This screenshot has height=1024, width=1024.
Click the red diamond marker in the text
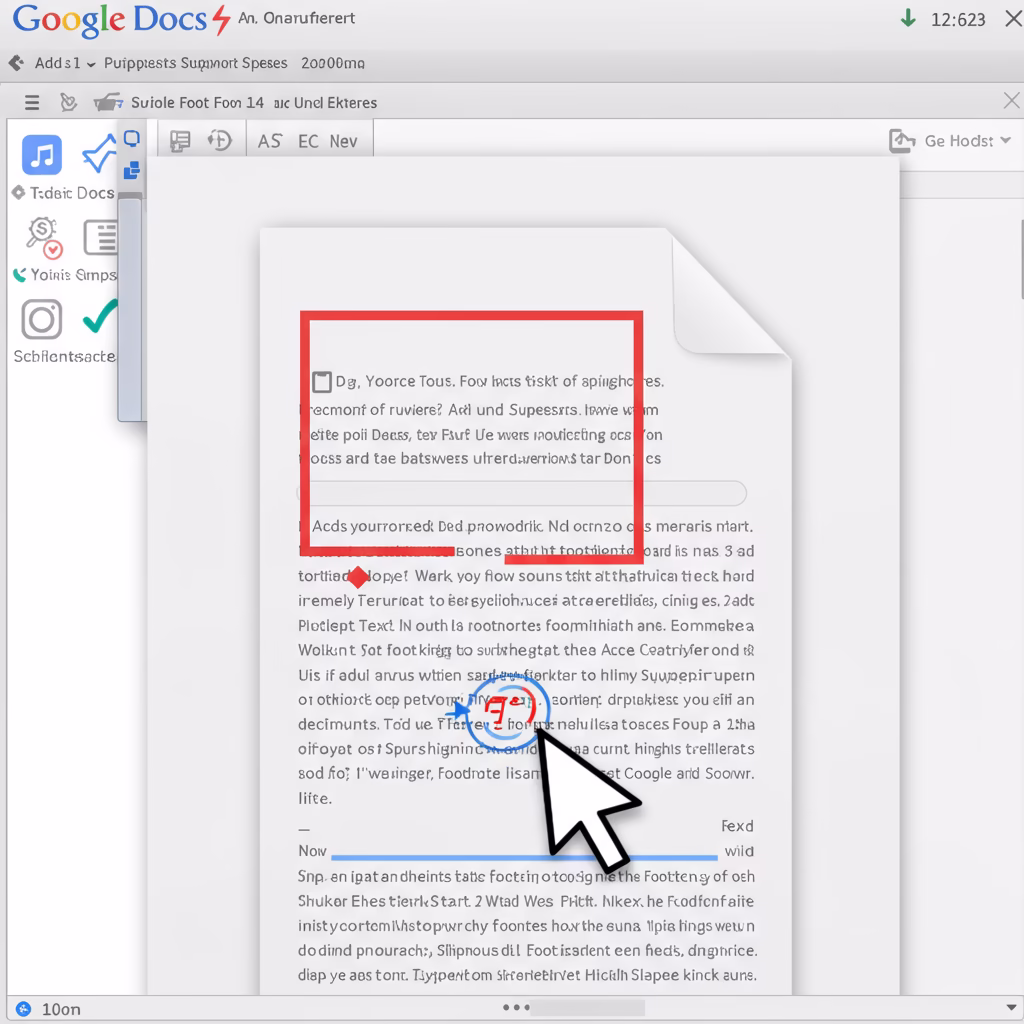pos(358,577)
